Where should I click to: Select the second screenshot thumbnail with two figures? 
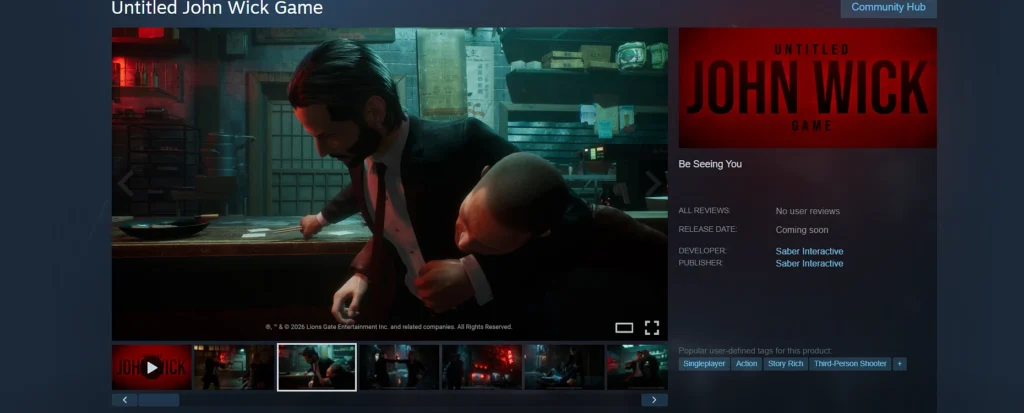point(234,367)
